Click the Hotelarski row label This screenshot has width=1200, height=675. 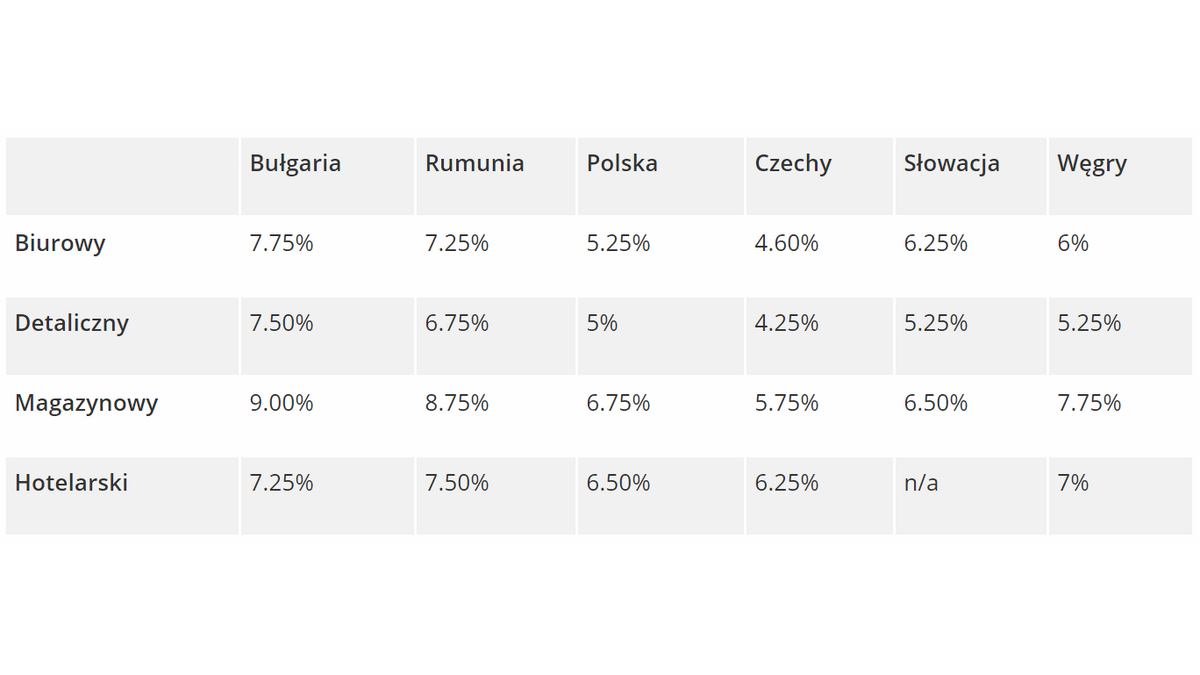71,484
